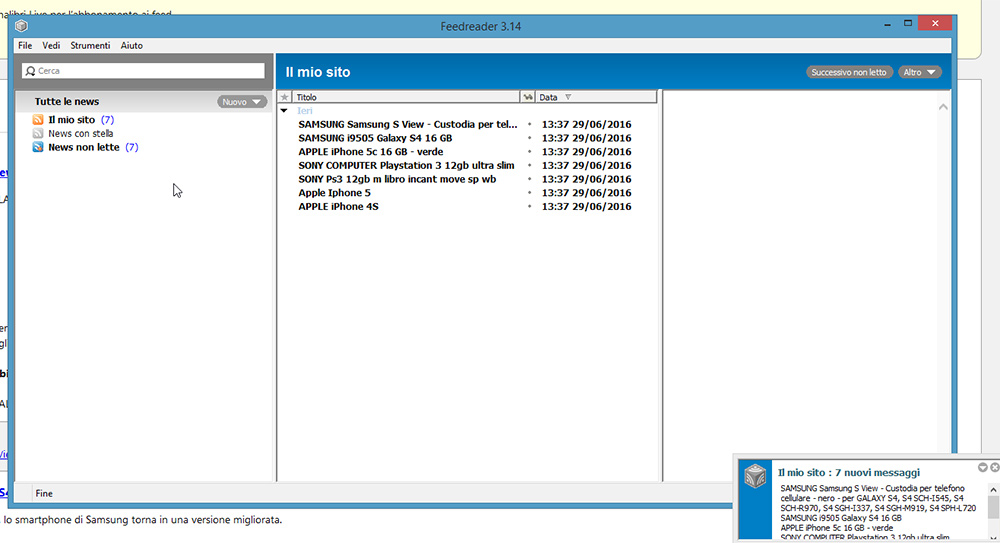The width and height of the screenshot is (1000, 543).
Task: Sort by the Titolo column header
Action: coord(406,97)
